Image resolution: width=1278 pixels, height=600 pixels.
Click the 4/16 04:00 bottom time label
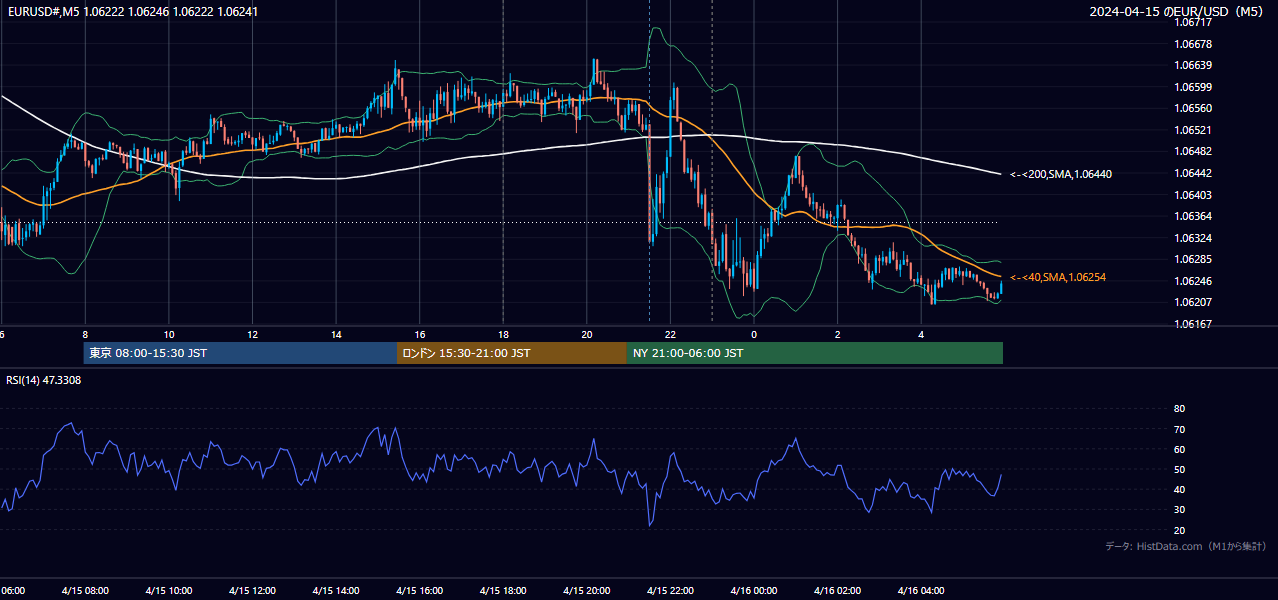click(921, 590)
